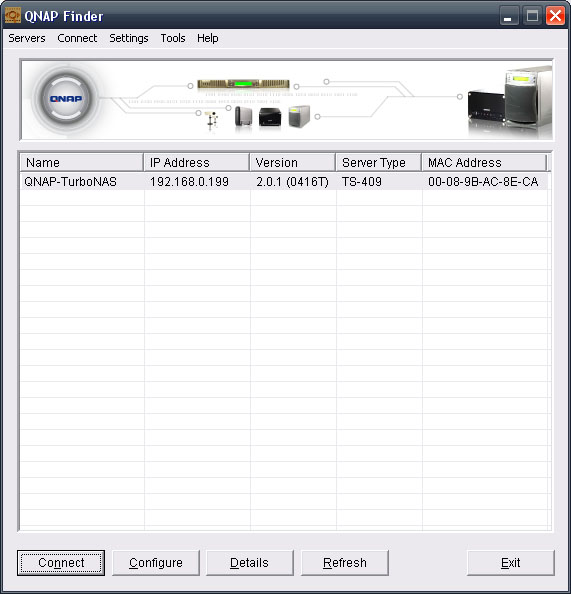Screen dimensions: 571x594
Task: Open server Details
Action: 249,563
